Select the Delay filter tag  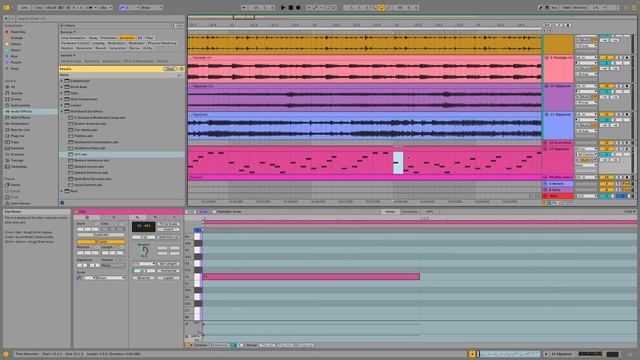click(x=93, y=38)
